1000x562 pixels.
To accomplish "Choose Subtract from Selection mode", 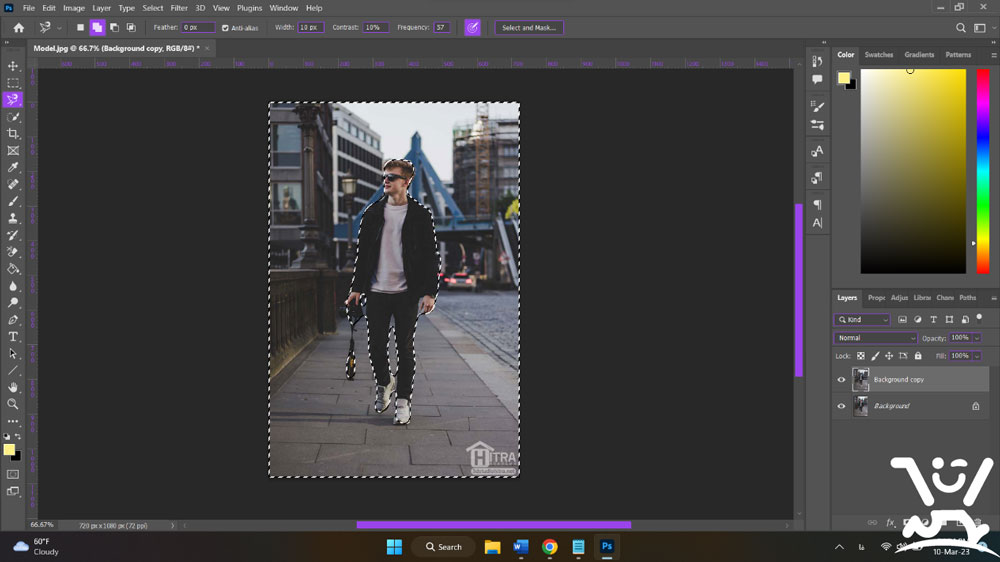I will [x=114, y=27].
